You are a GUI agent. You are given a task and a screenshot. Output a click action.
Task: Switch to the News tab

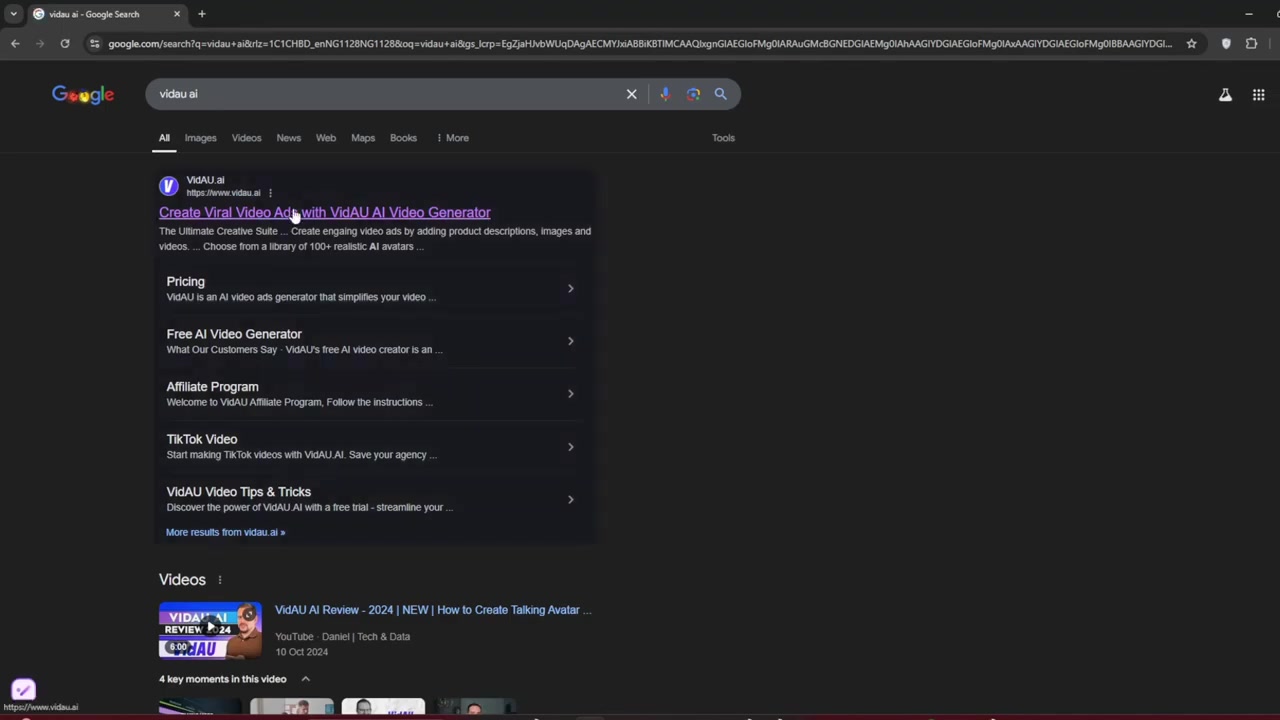[x=288, y=138]
